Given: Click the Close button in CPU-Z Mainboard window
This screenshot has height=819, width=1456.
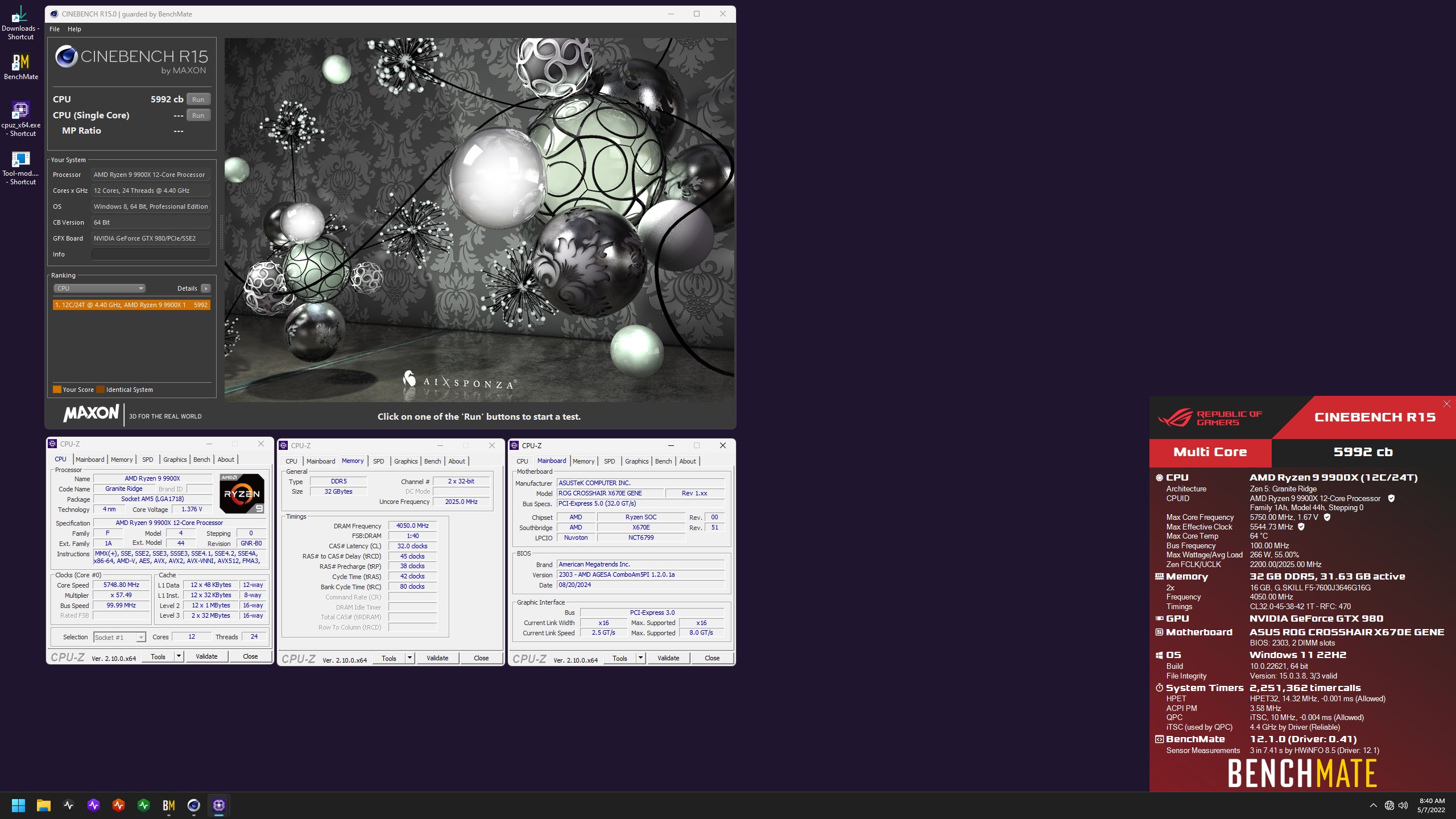Looking at the screenshot, I should click(712, 658).
